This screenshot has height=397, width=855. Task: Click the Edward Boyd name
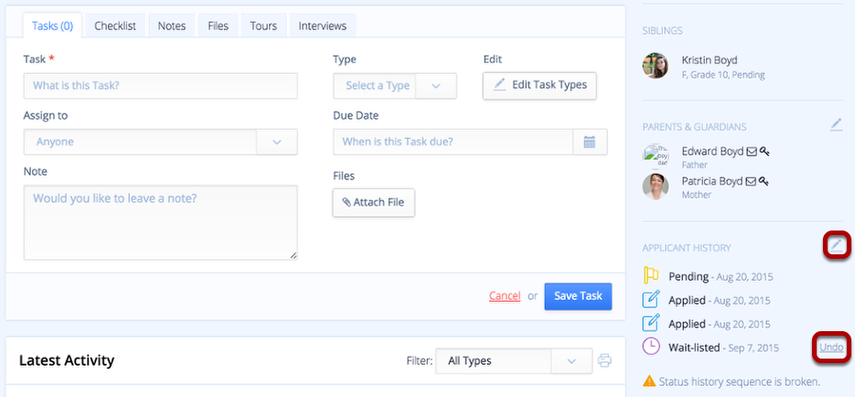pyautogui.click(x=713, y=152)
